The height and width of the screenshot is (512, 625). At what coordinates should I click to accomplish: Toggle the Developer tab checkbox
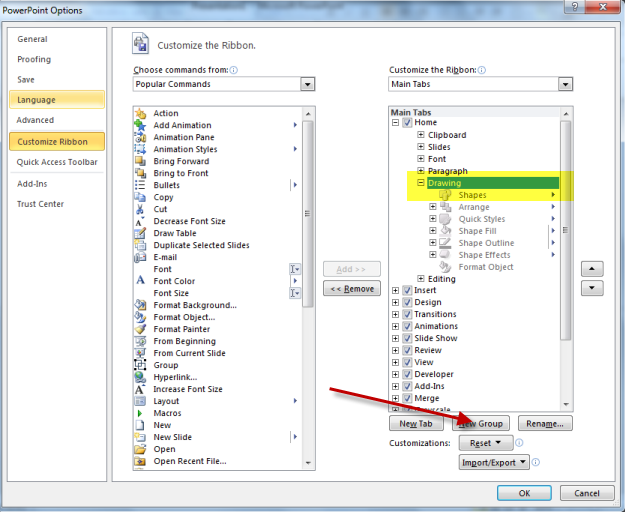407,374
